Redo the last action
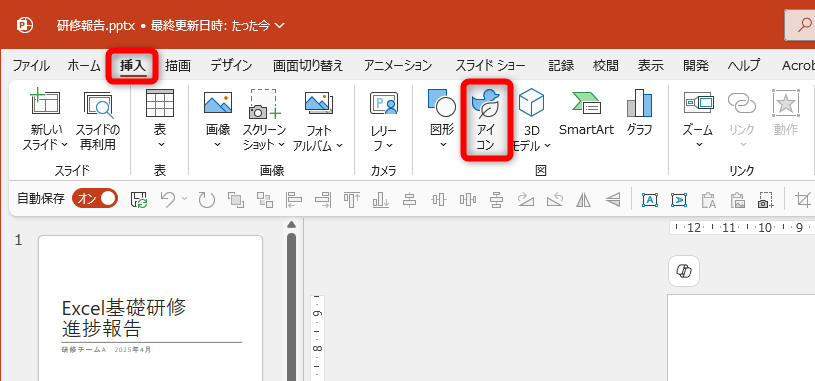This screenshot has height=381, width=815. point(206,199)
